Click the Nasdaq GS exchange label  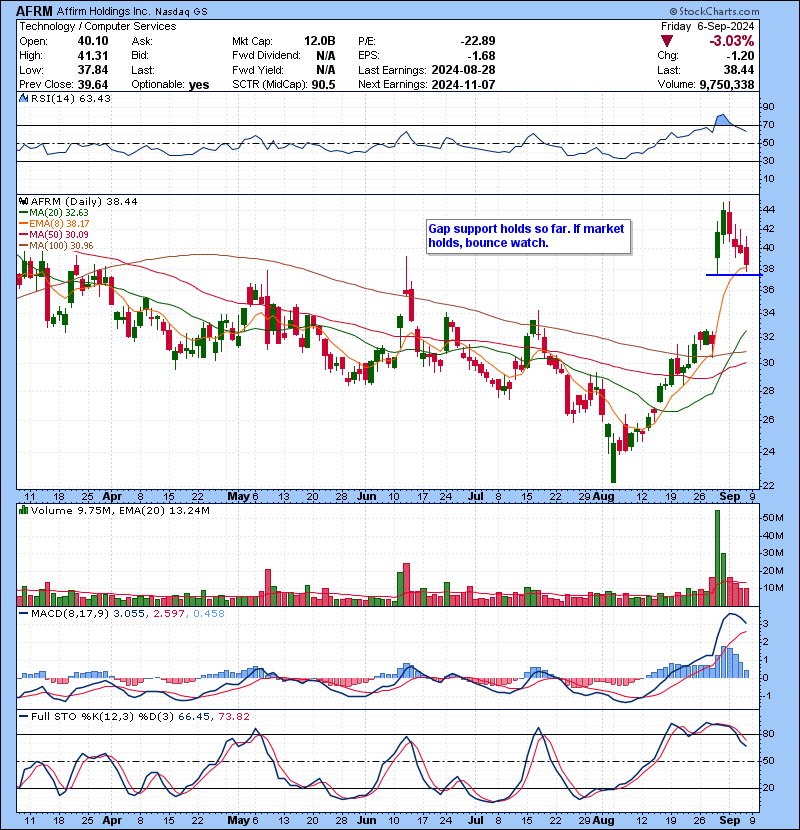181,11
